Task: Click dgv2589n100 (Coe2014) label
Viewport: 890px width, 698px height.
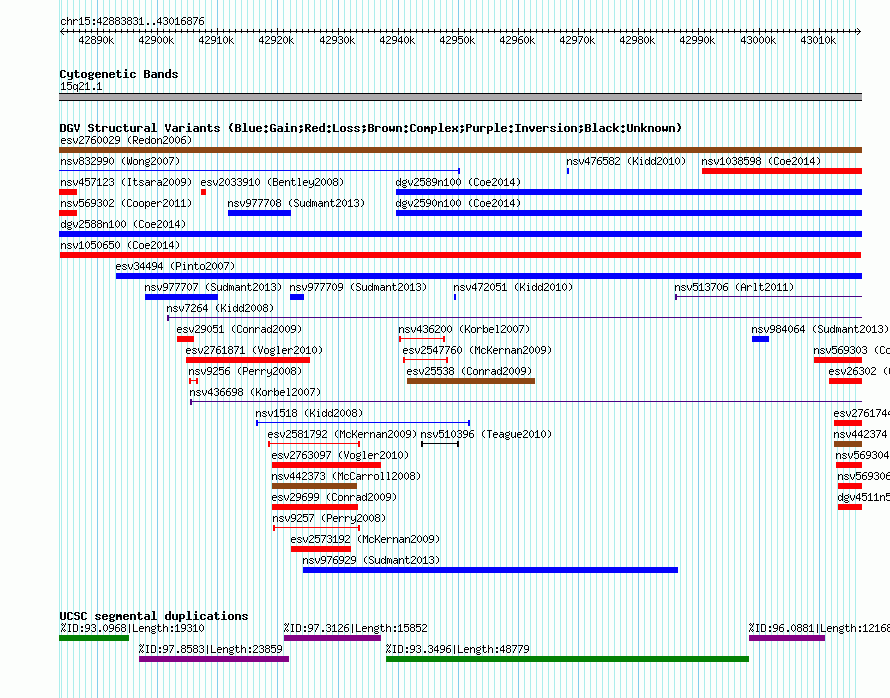Action: click(458, 182)
